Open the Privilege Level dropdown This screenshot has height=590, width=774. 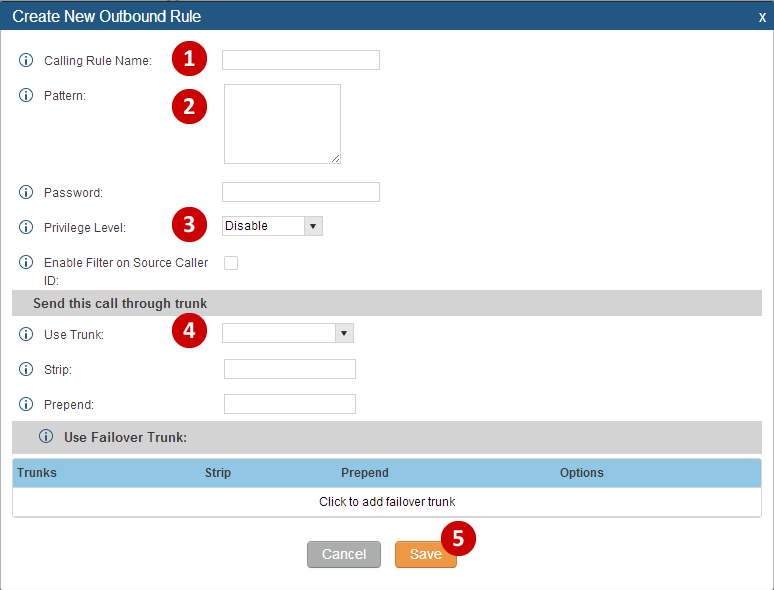coord(272,226)
